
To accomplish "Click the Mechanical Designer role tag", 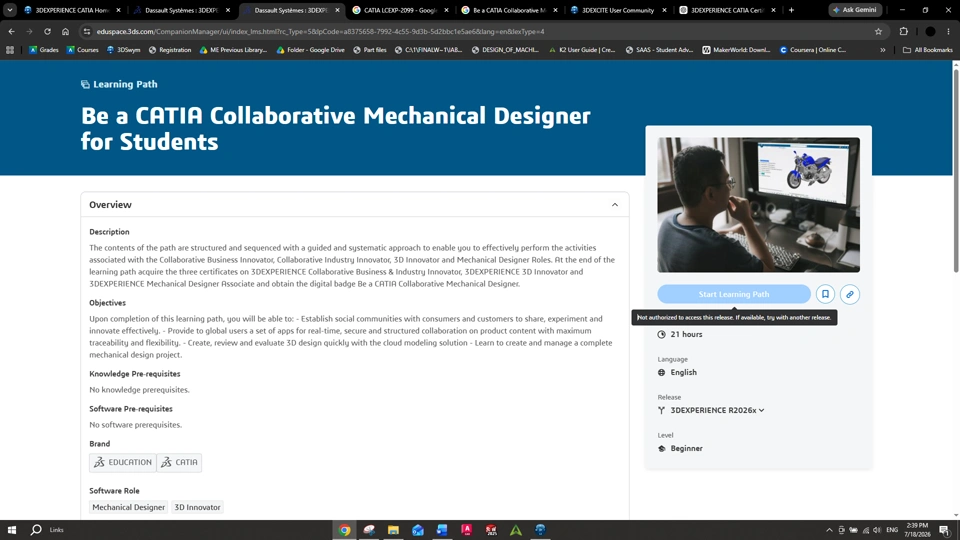I will point(129,507).
